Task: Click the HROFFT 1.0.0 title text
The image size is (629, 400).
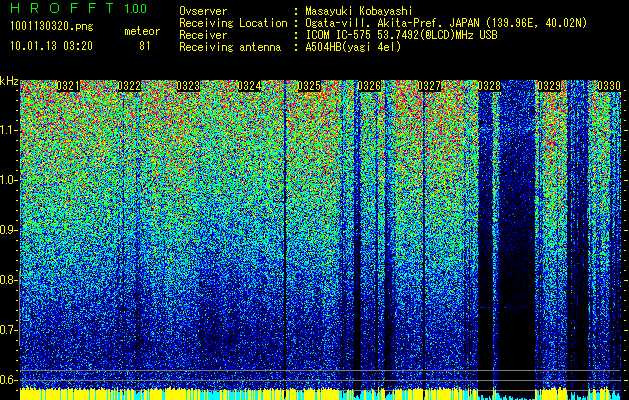Action: pos(79,8)
